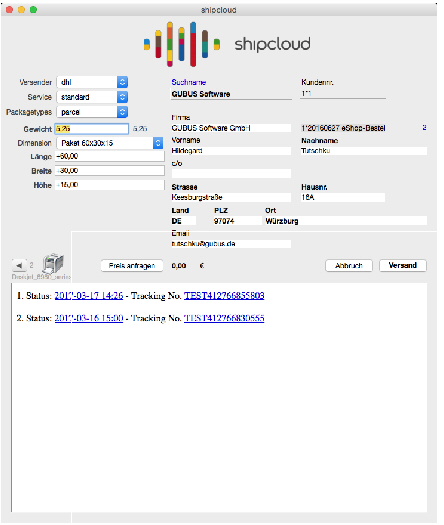The height and width of the screenshot is (525, 444).
Task: Open the Versender dropdown showing dhl
Action: 92,82
